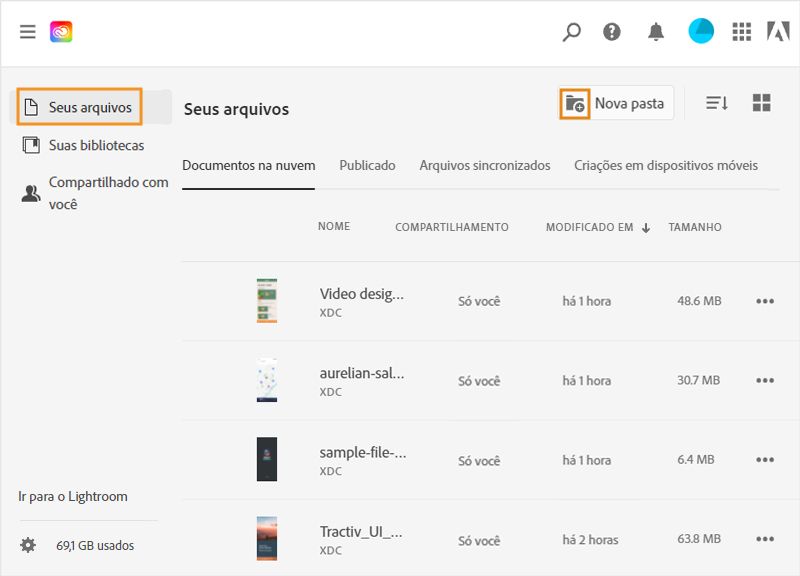The image size is (800, 576).
Task: Open the hamburger navigation menu
Action: (27, 31)
